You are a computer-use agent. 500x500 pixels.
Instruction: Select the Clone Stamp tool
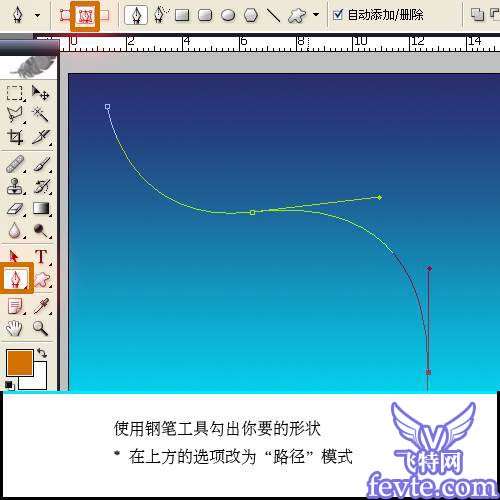tap(15, 186)
